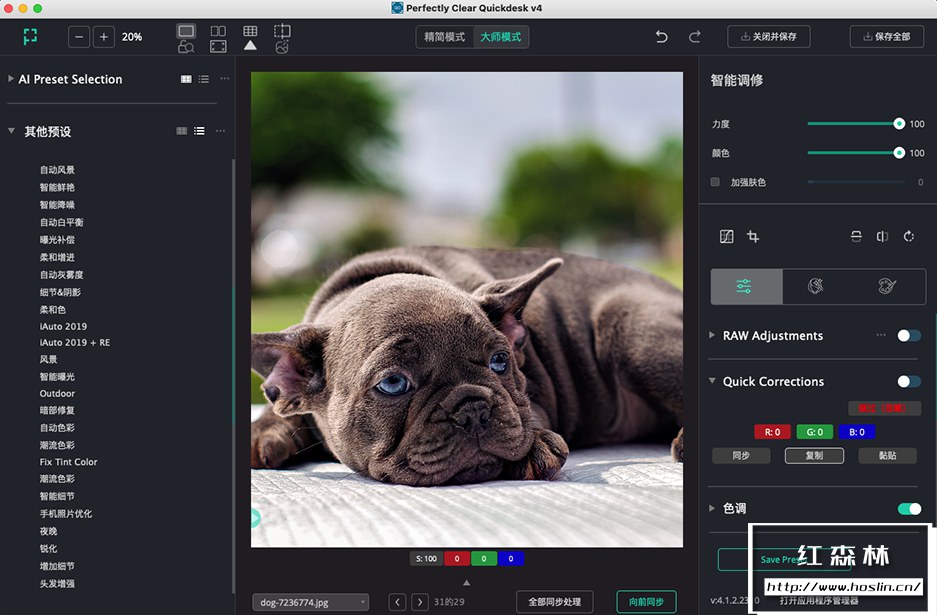Open the makeup palette panel
This screenshot has width=937, height=615.
click(x=885, y=286)
